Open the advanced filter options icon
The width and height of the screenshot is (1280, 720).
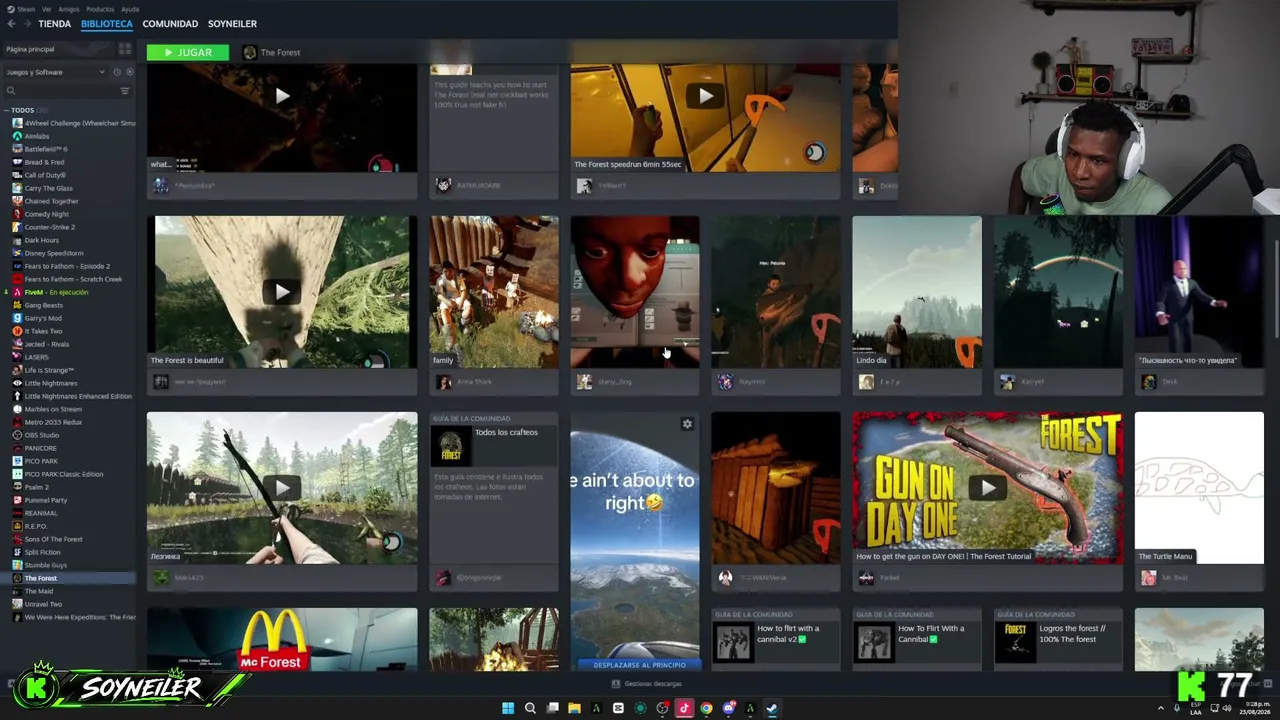pyautogui.click(x=125, y=91)
